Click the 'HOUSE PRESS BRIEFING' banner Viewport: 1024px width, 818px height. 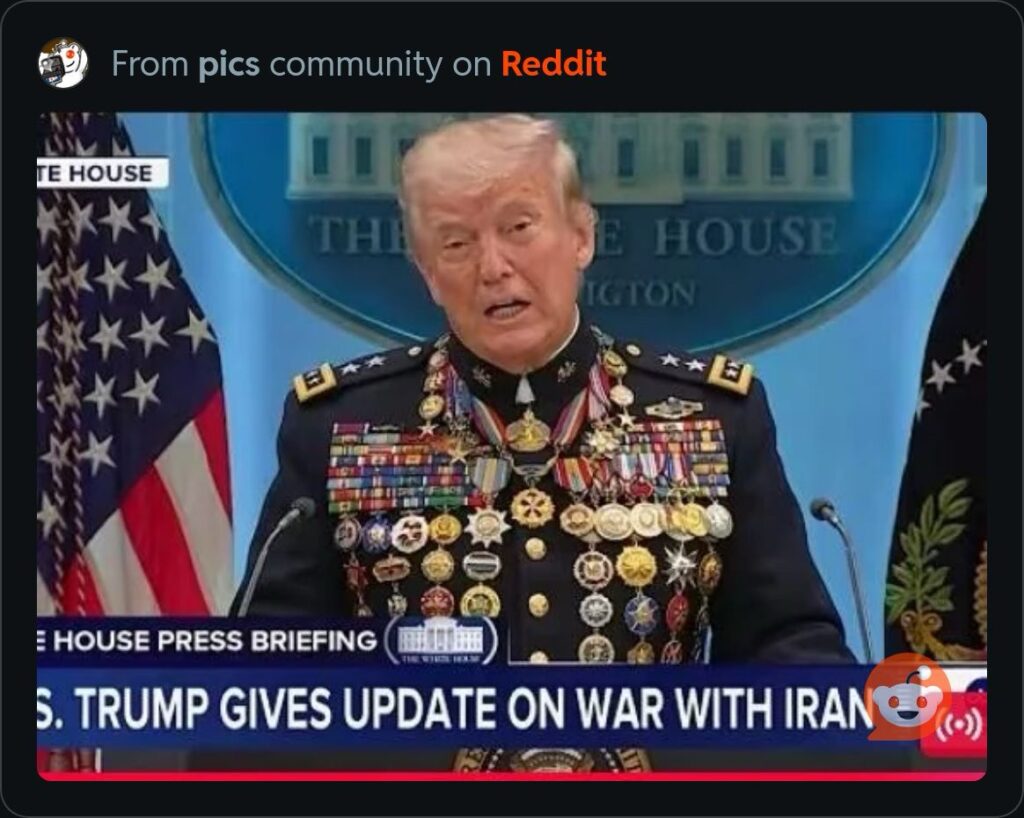click(x=208, y=640)
